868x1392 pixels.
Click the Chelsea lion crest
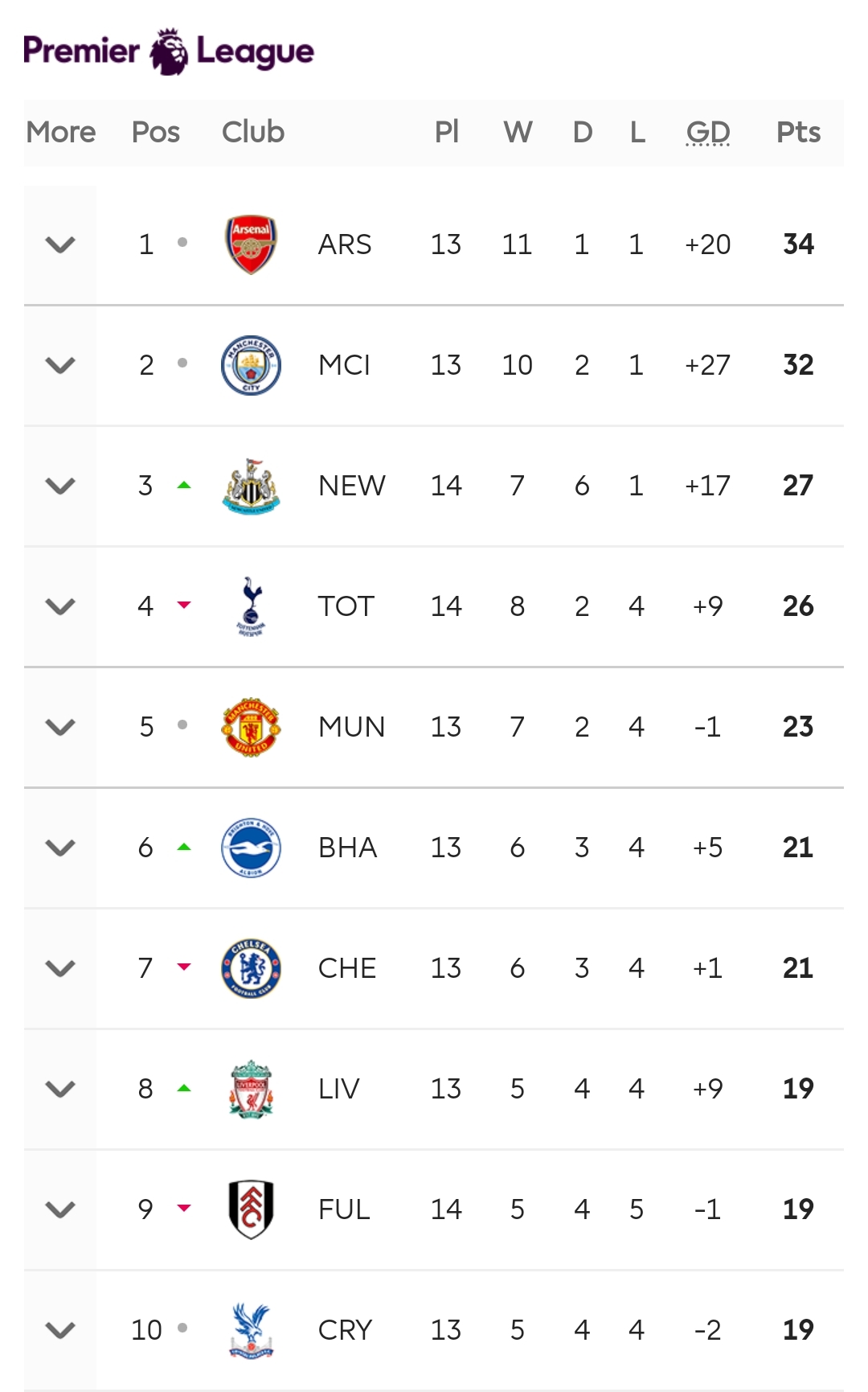[251, 968]
